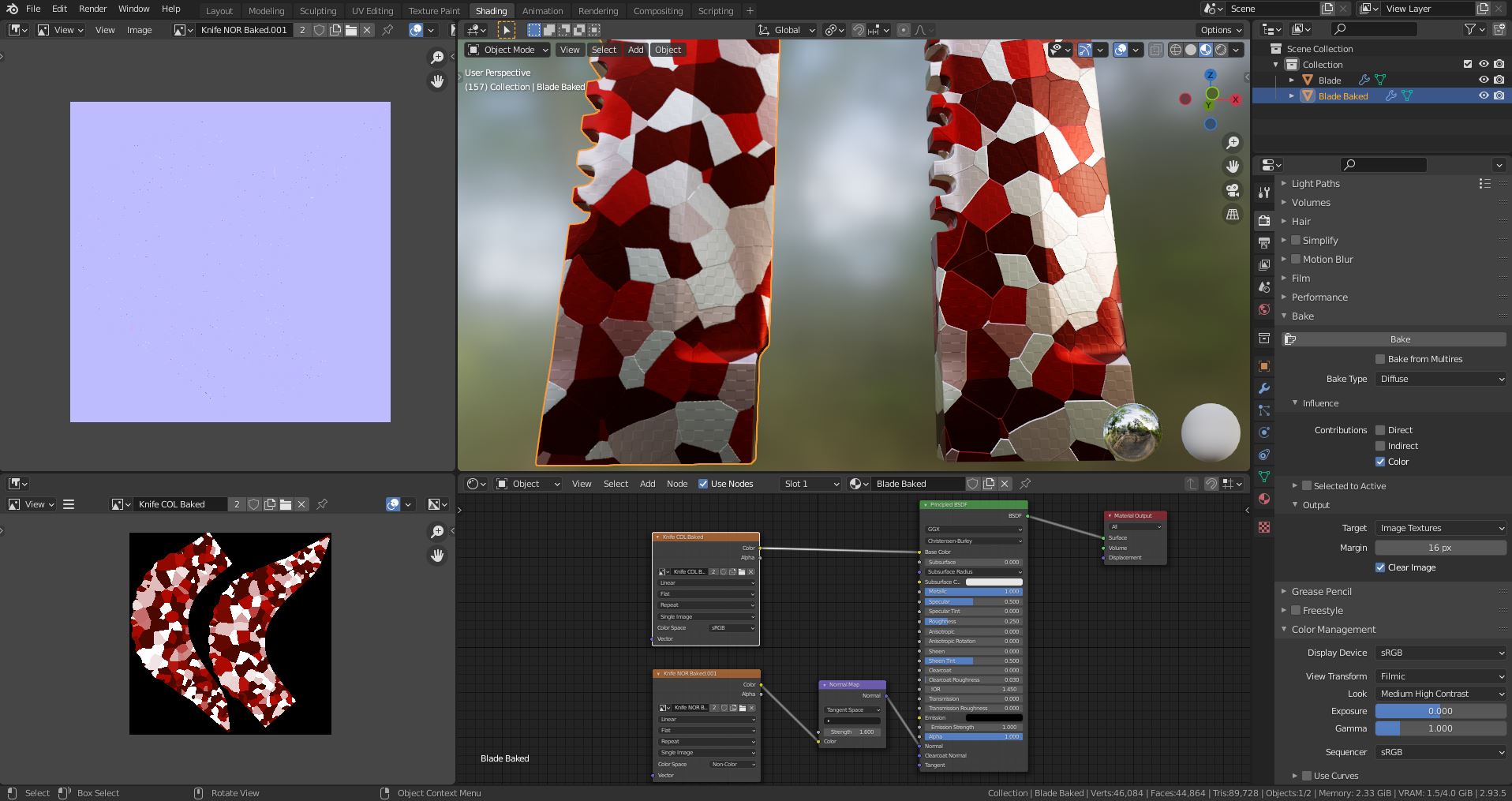Hide the Blade object in the viewport

tap(1483, 80)
